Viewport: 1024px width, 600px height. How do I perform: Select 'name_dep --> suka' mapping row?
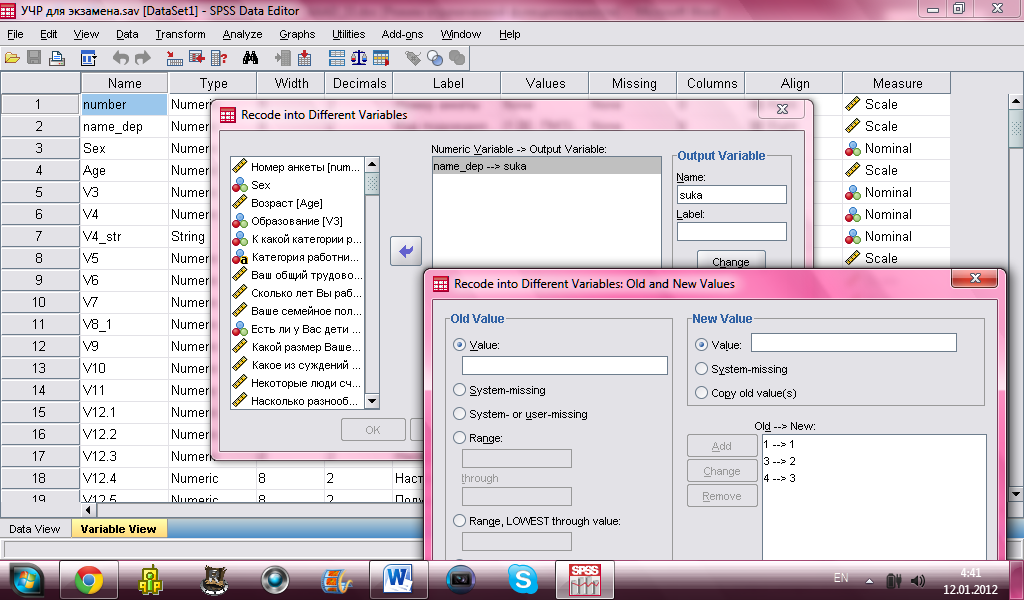click(547, 166)
